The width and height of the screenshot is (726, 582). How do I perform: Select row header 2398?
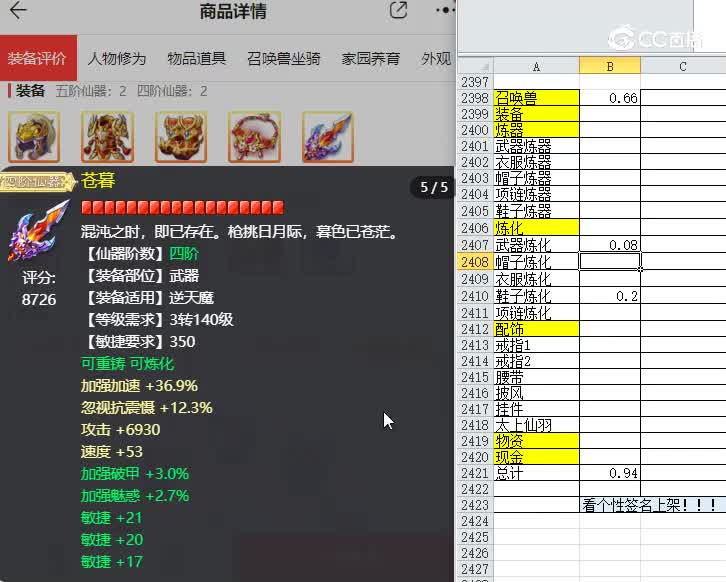[476, 98]
